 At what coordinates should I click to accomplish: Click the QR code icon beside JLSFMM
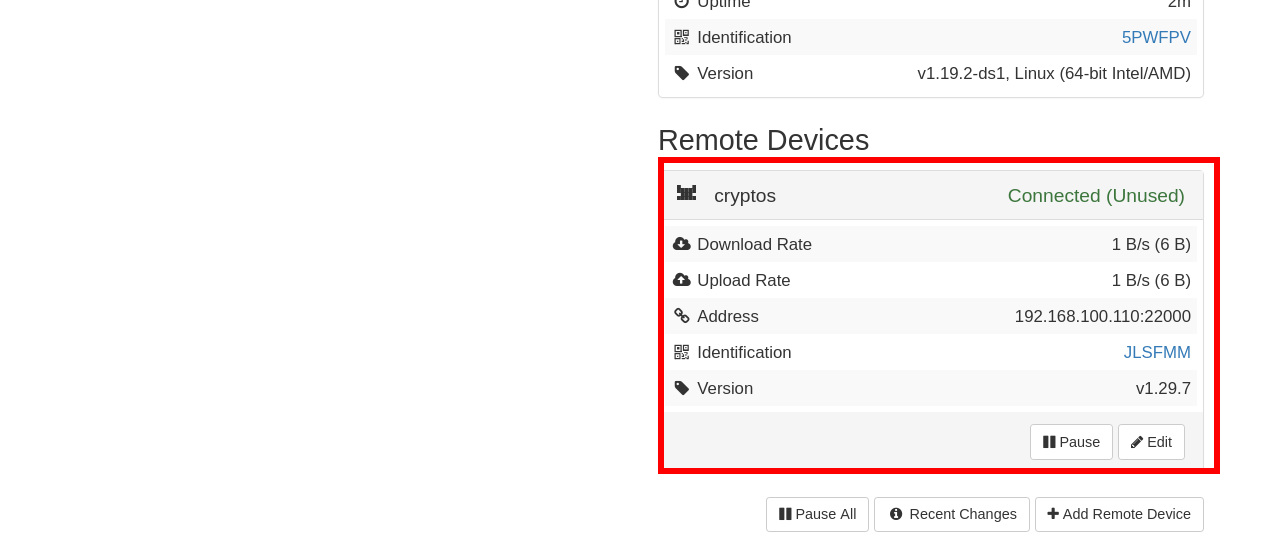(682, 352)
